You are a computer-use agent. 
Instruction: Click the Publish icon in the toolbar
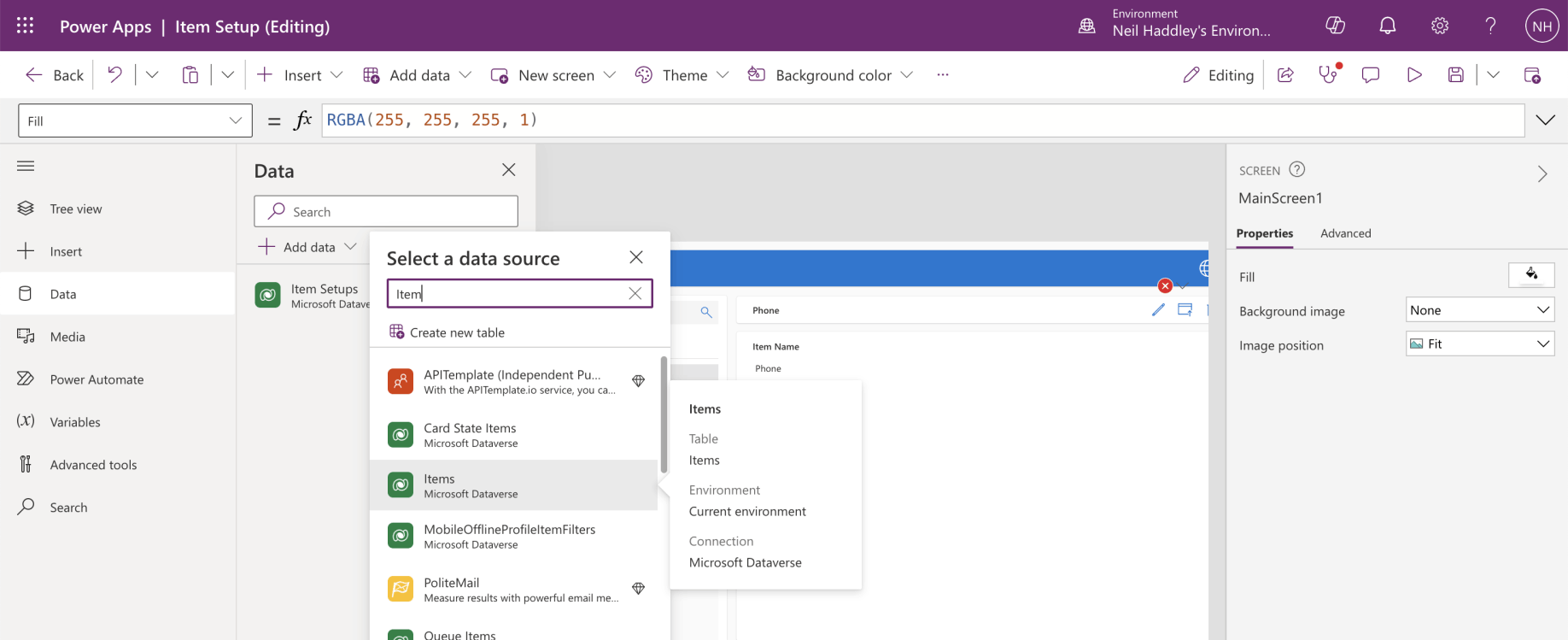1533,75
